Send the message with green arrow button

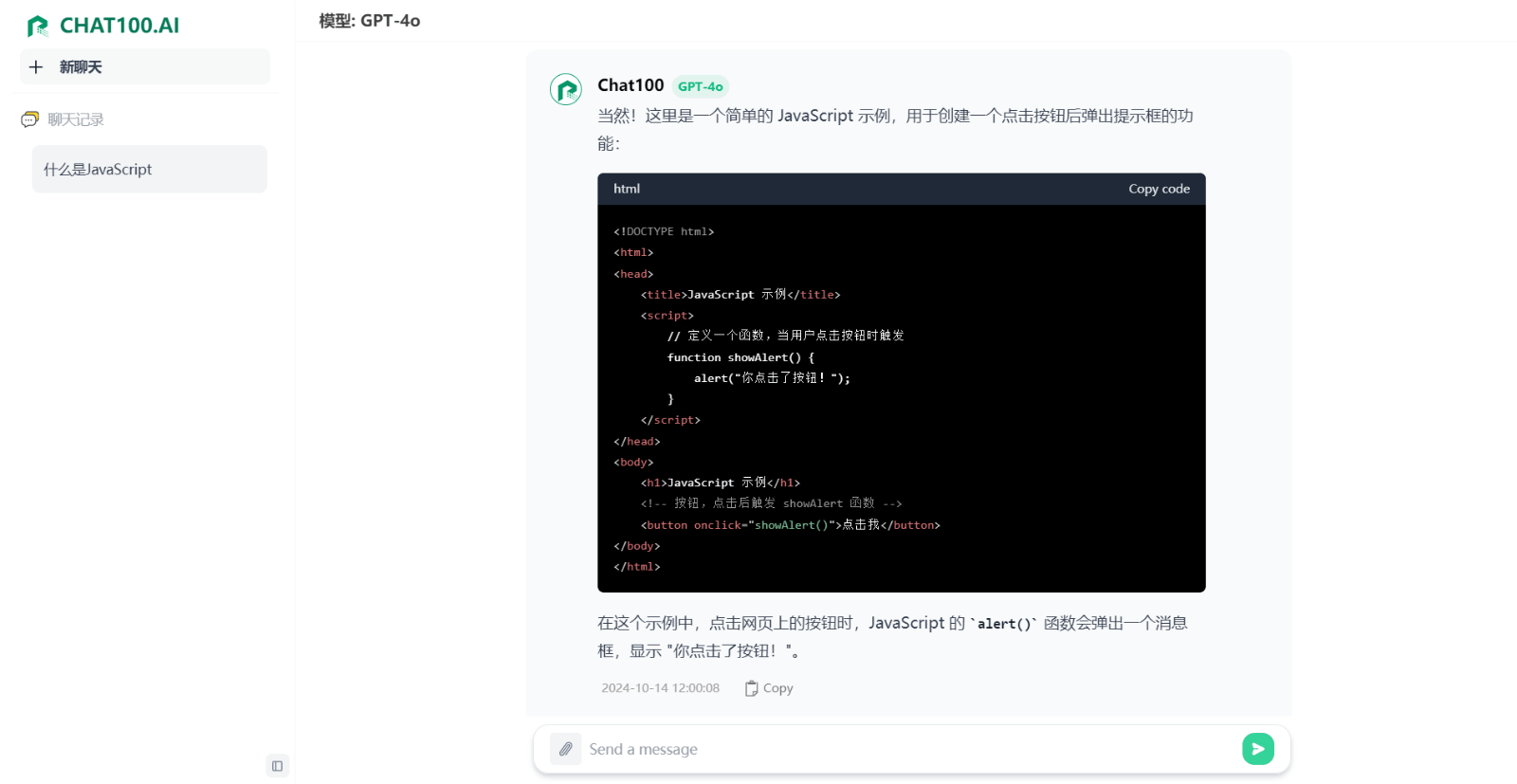click(1258, 749)
